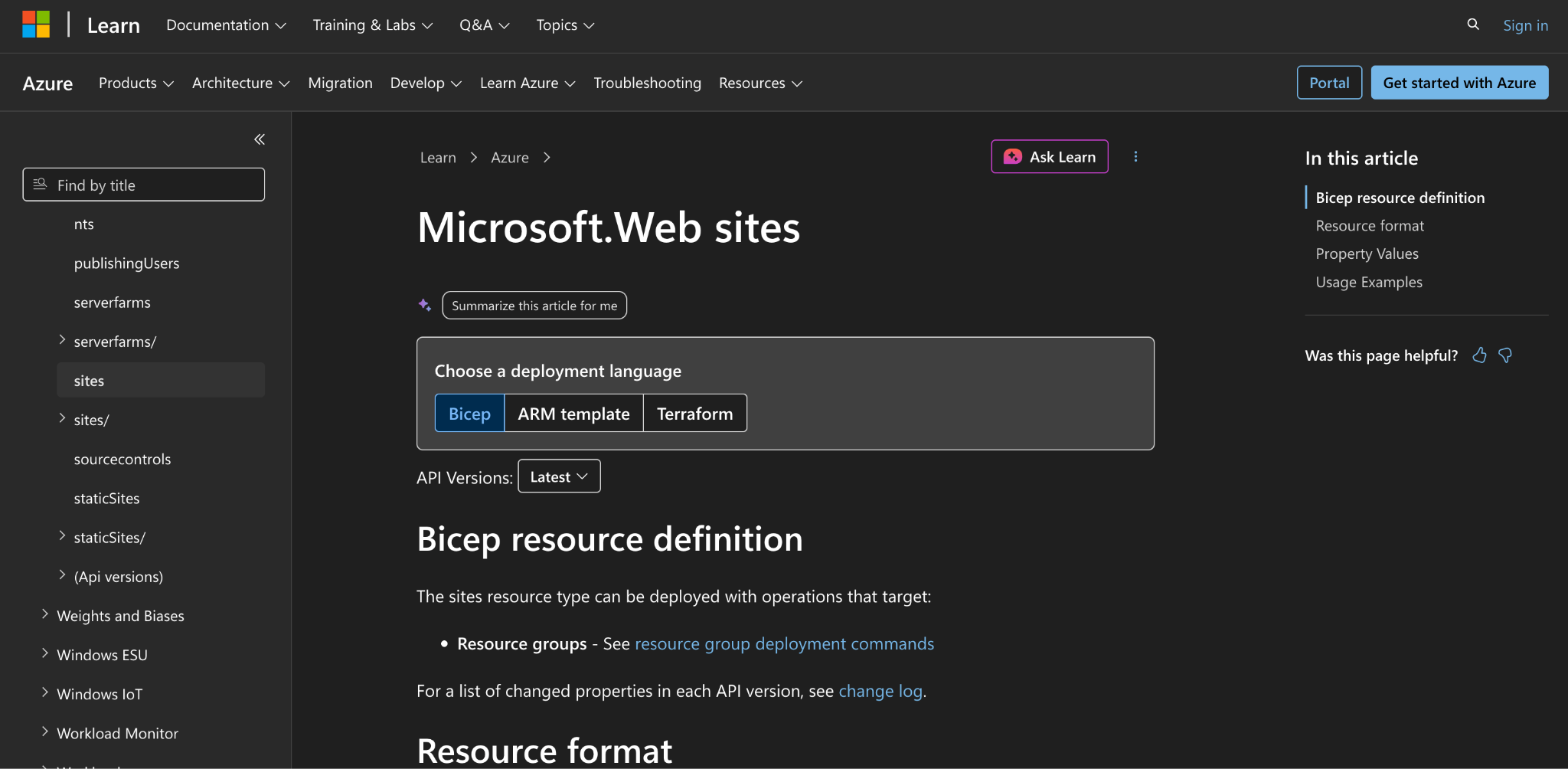Expand the sites/ tree node

62,419
